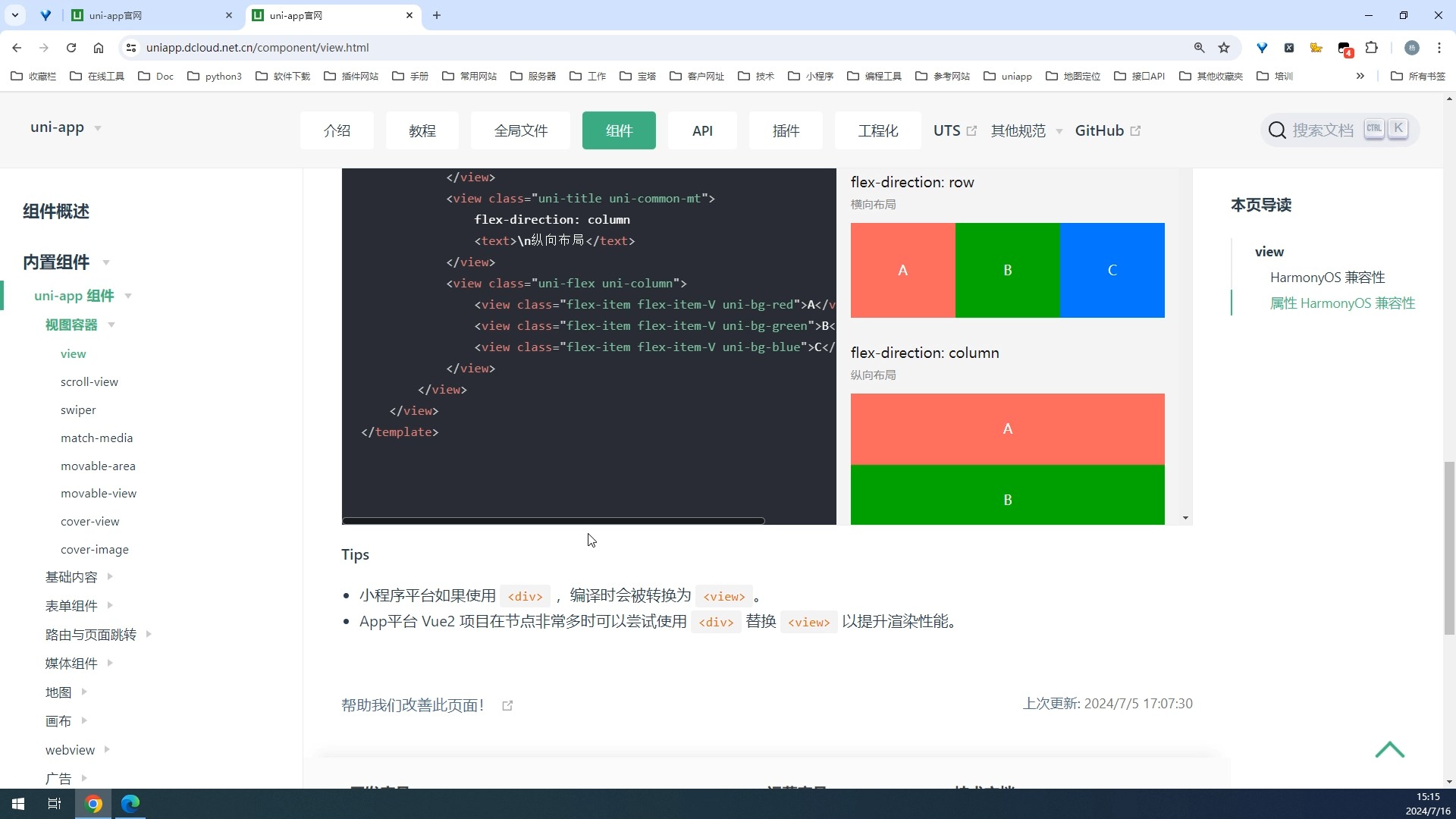Screen dimensions: 1456x819
Task: Show more bookmarks chevron
Action: pos(1360,76)
